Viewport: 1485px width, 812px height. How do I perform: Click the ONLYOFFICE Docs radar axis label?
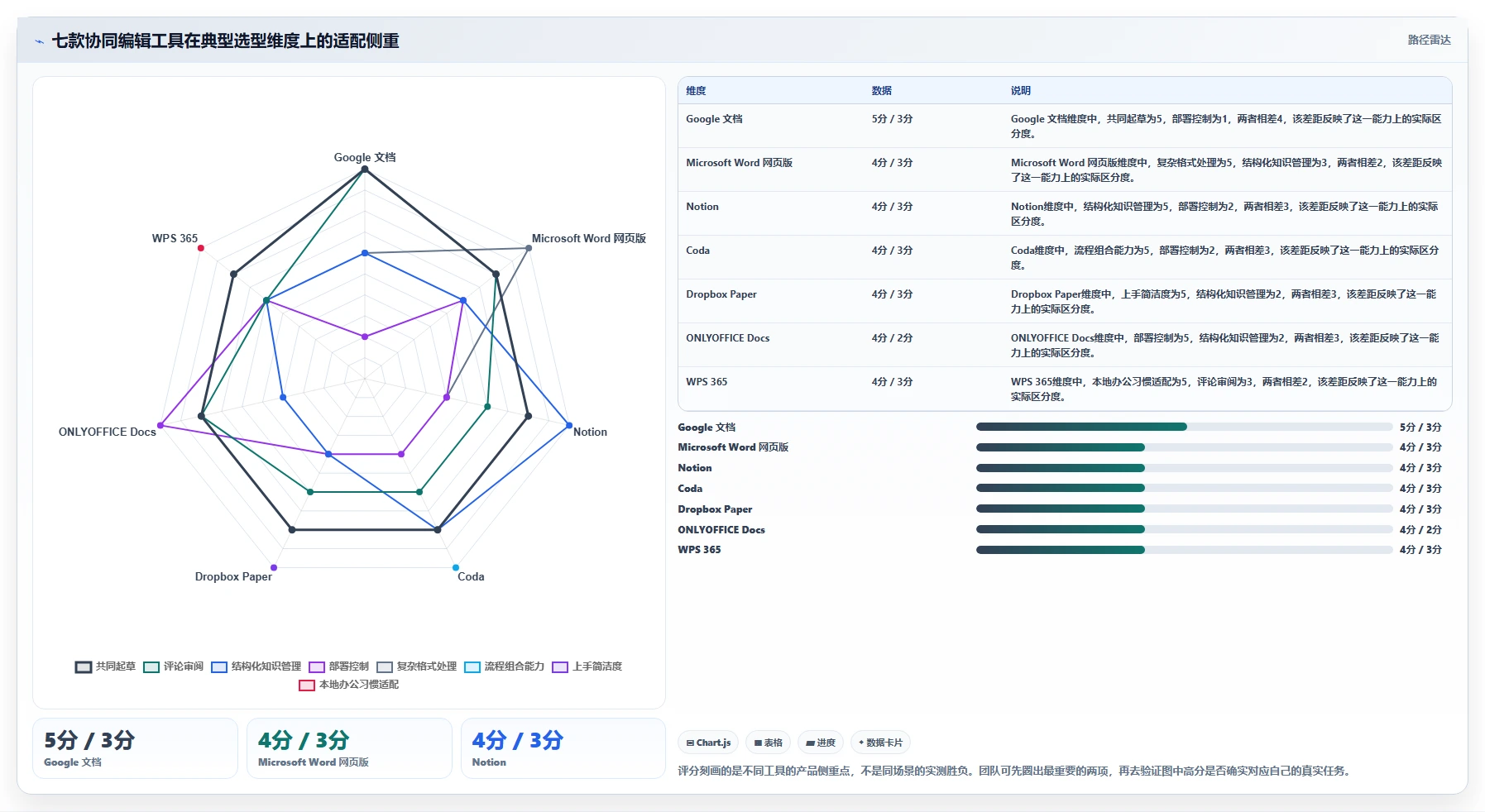tap(108, 432)
